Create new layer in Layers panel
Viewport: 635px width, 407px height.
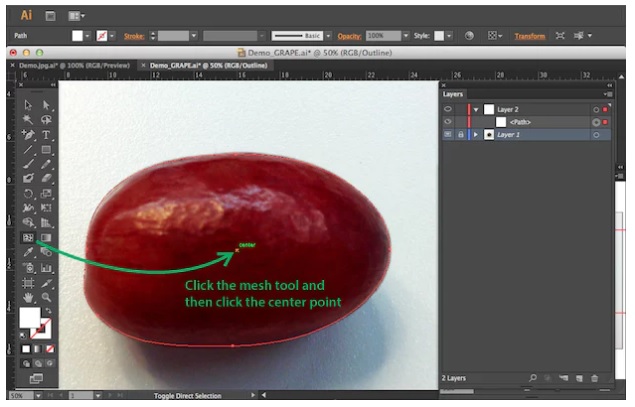tap(579, 378)
